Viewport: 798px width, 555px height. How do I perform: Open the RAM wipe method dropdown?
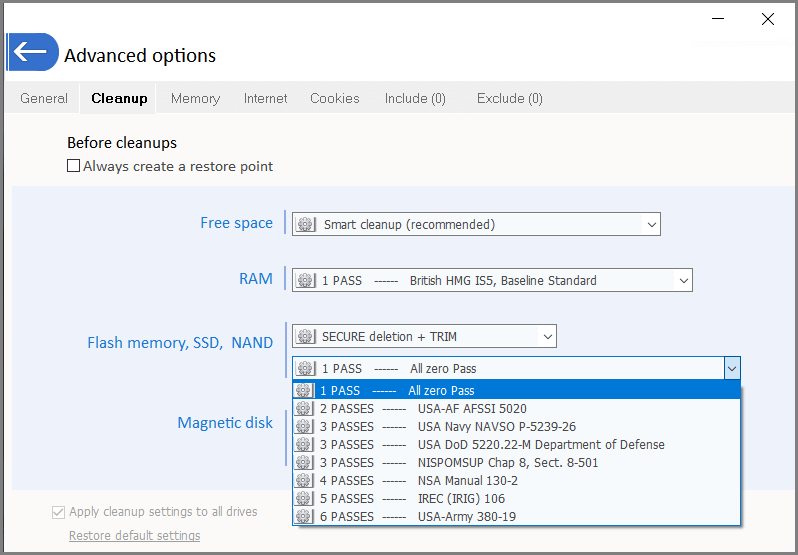tap(683, 280)
